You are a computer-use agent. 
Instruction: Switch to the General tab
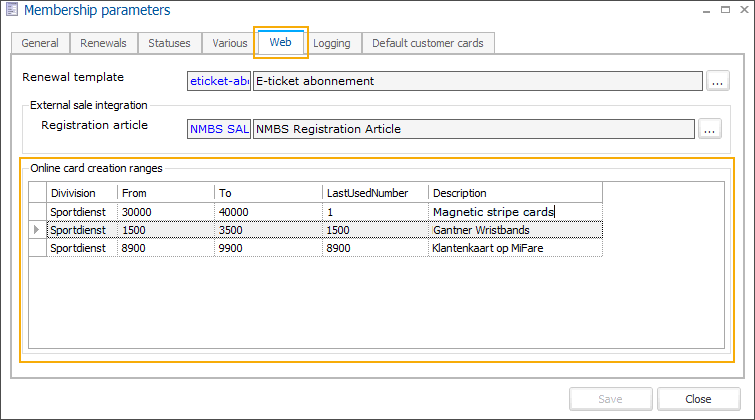pos(40,44)
